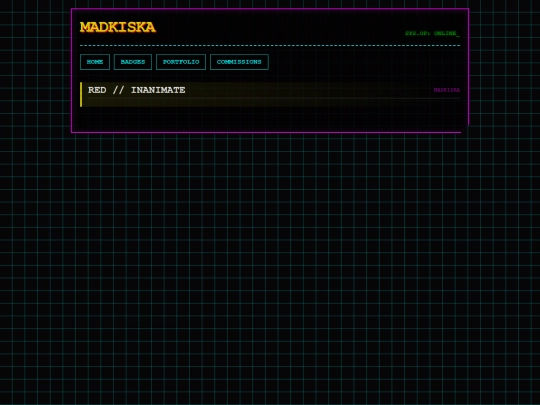
Task: Open the BADGES section
Action: coord(133,62)
